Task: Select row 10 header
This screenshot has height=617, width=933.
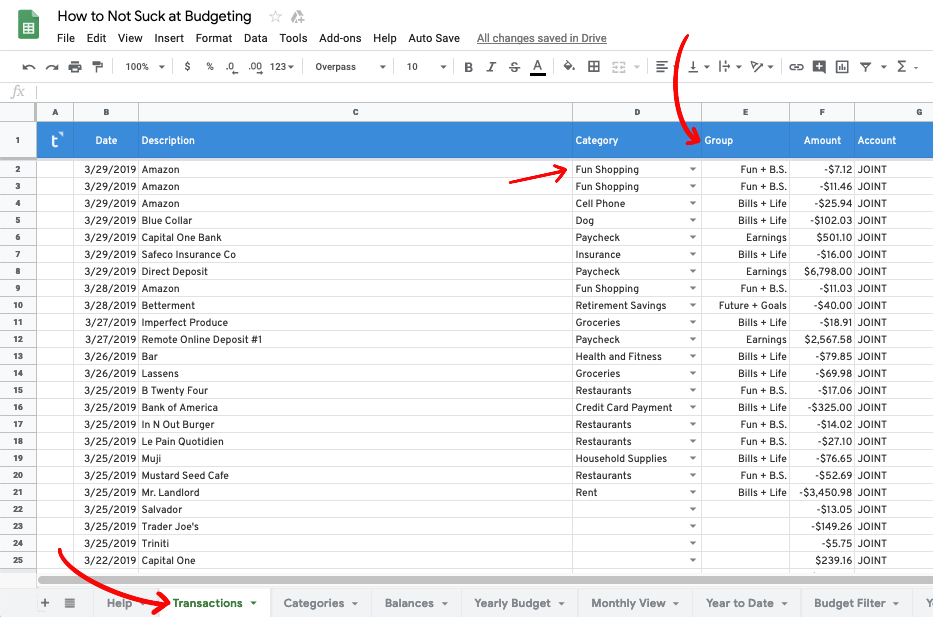Action: click(x=18, y=305)
